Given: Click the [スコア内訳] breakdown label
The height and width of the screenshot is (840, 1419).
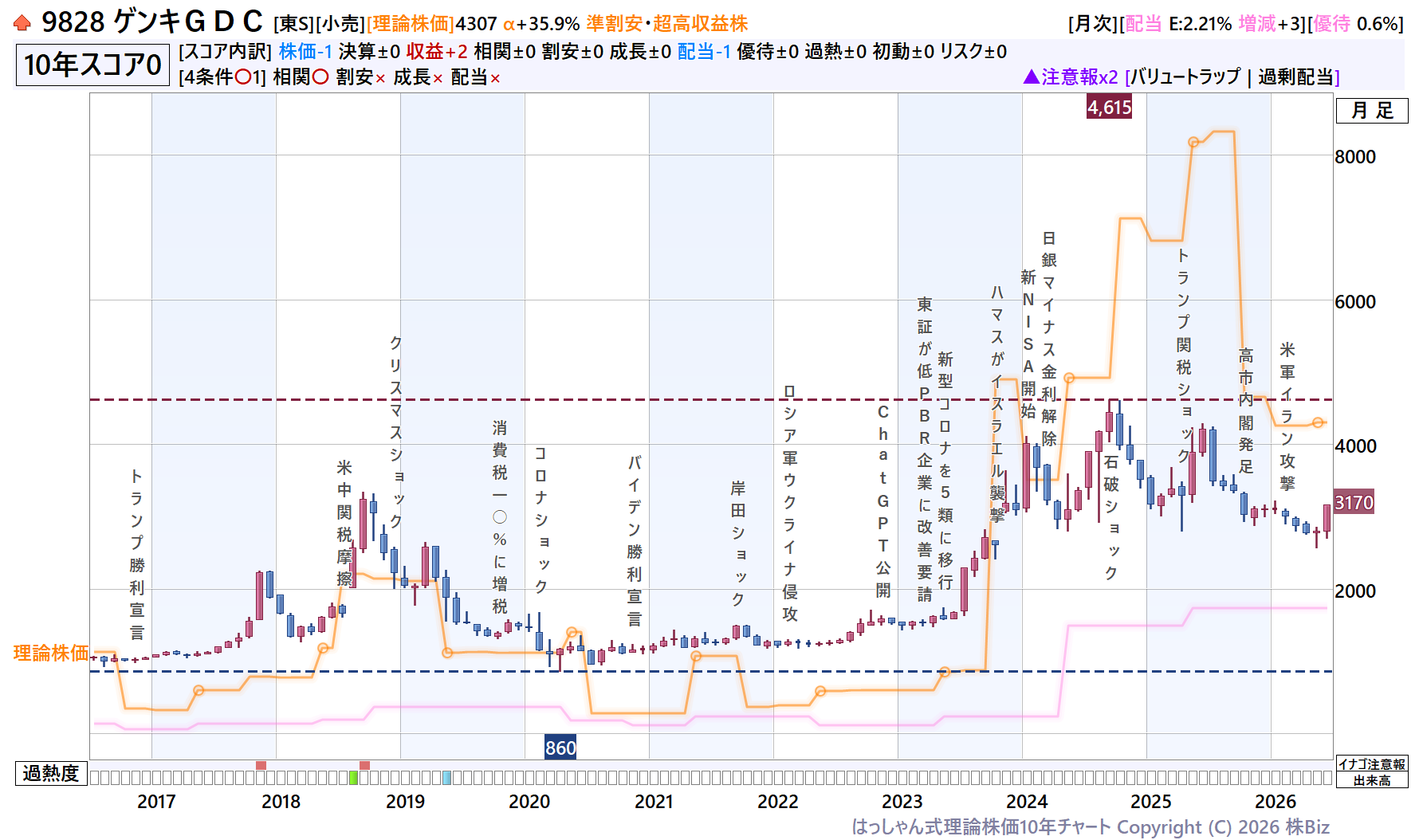Looking at the screenshot, I should [226, 52].
